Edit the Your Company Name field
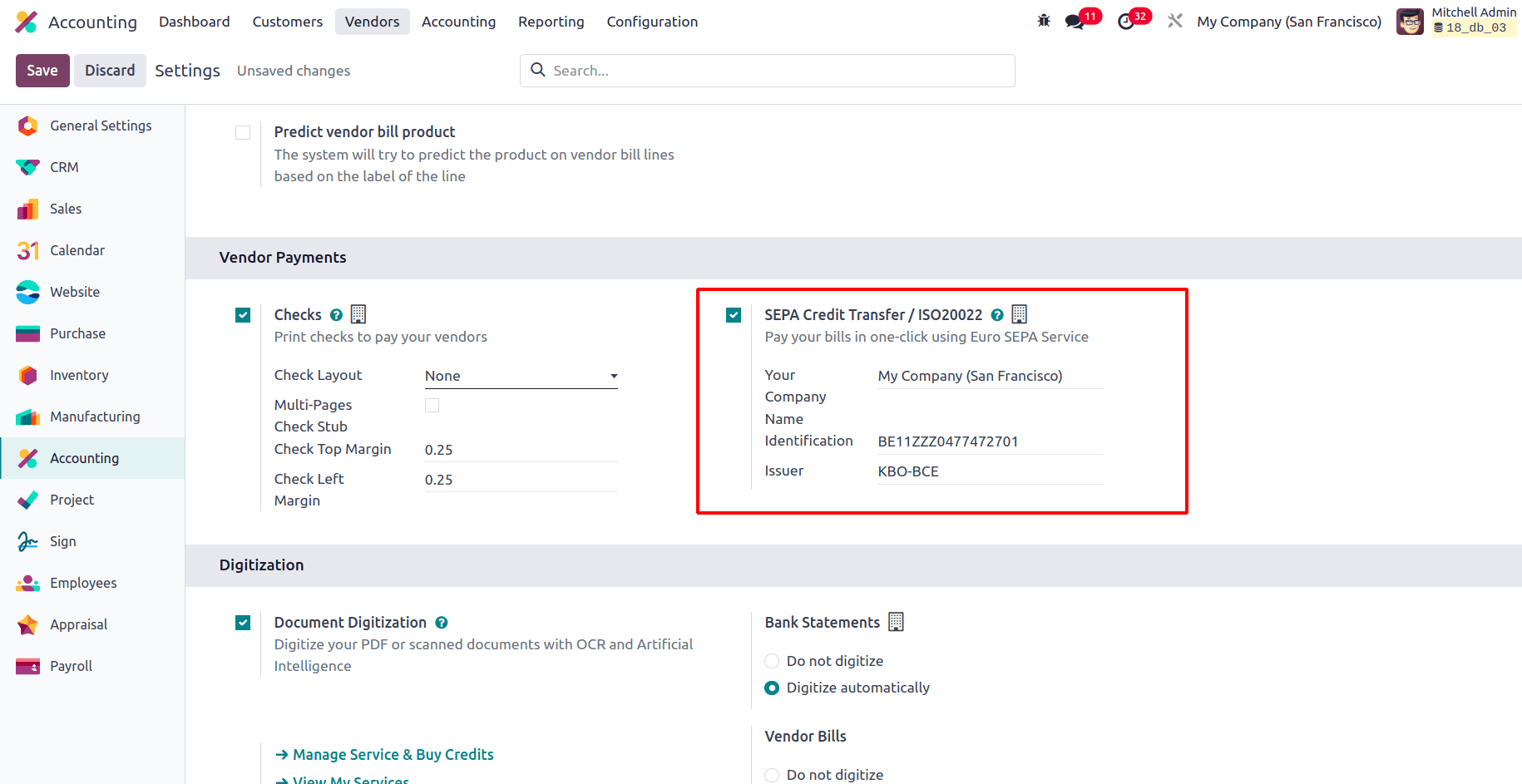Screen dimensions: 1522x784 [991, 376]
